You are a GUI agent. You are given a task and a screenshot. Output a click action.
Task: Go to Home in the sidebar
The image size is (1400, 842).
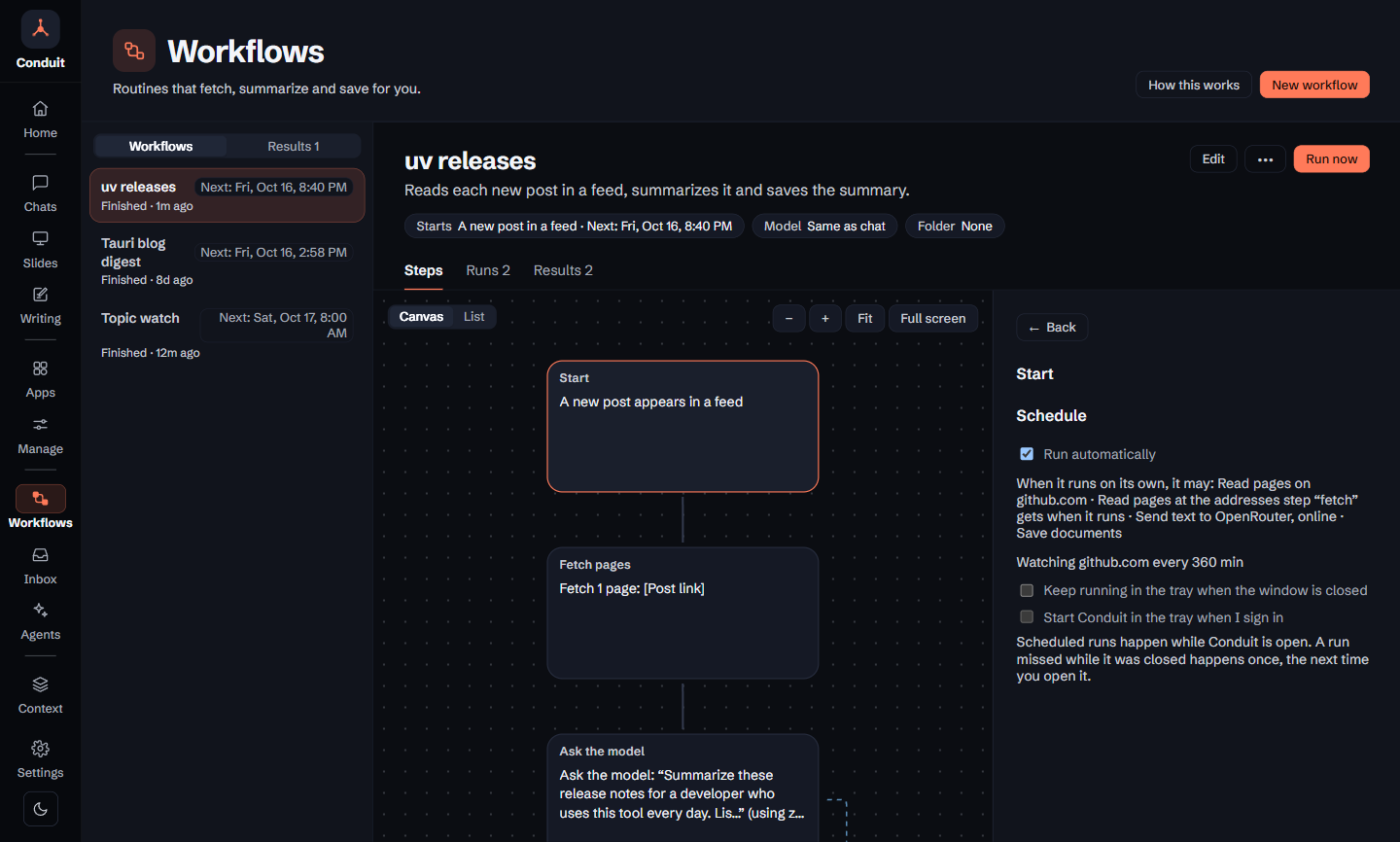[x=40, y=120]
